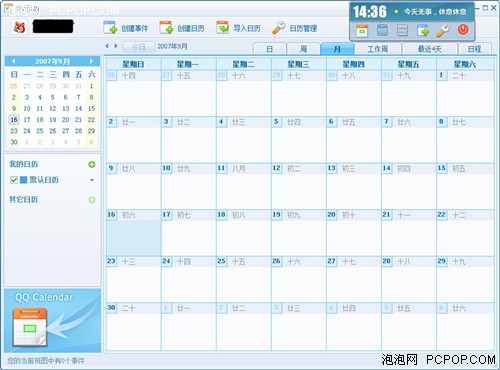This screenshot has height=370, width=500.
Task: Click the date number 7 (廿六) in month grid
Action: point(386,121)
